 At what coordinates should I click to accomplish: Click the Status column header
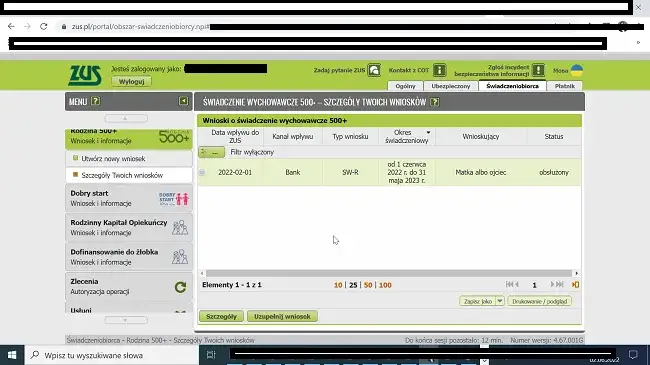pos(554,136)
